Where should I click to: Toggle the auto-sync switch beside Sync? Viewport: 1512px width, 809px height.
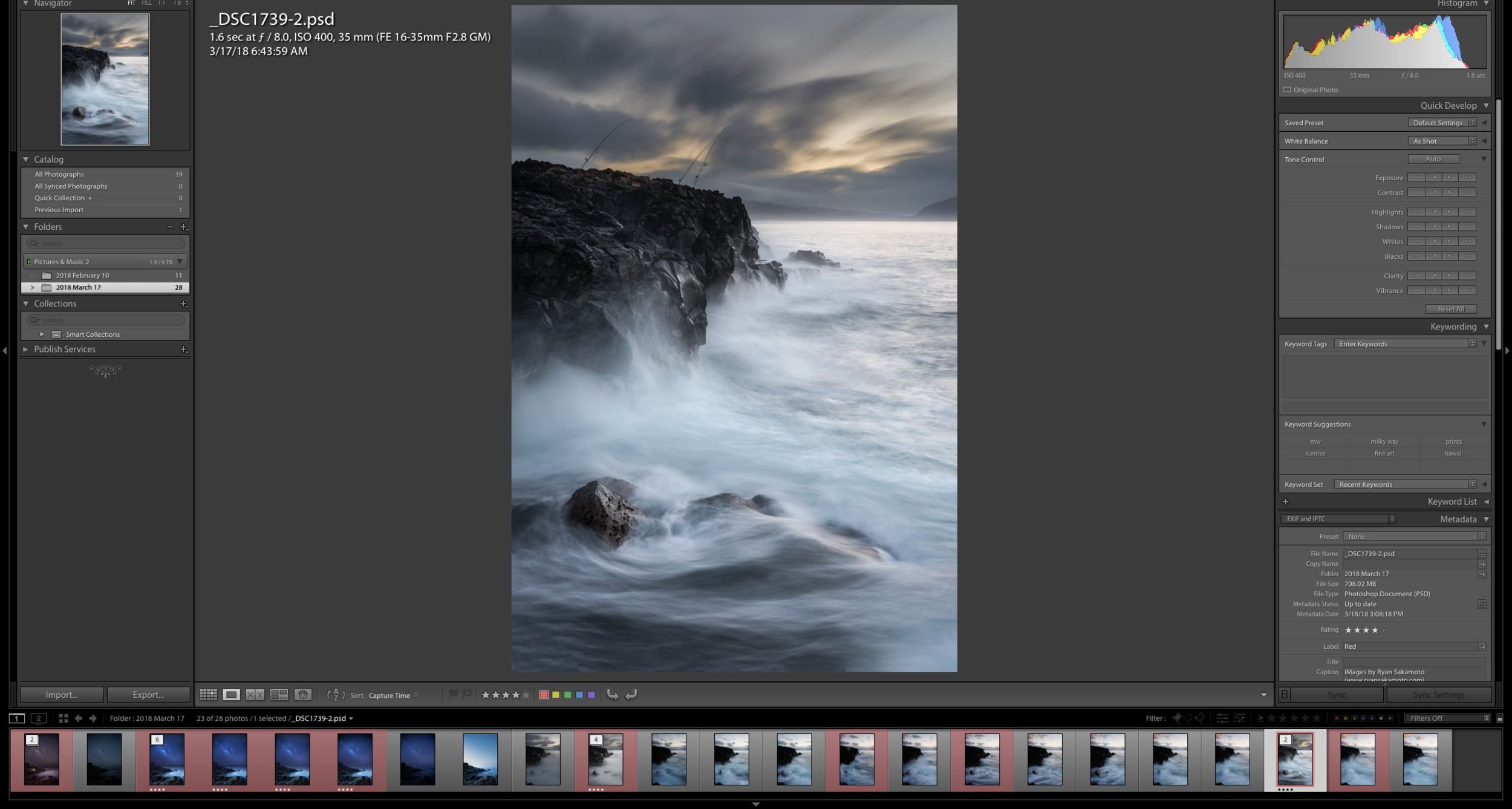coord(1285,695)
